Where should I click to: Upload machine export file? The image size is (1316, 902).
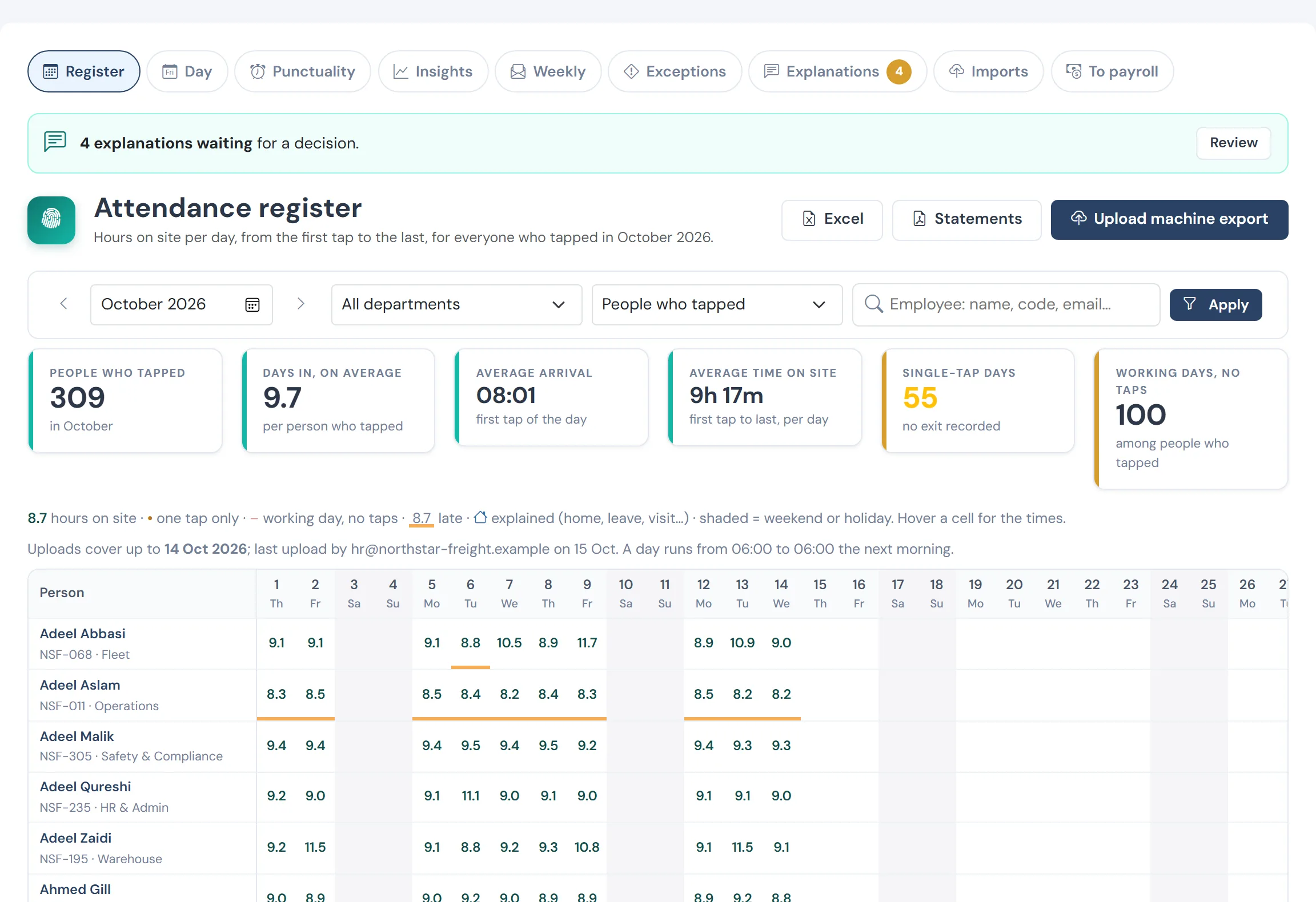pos(1169,219)
